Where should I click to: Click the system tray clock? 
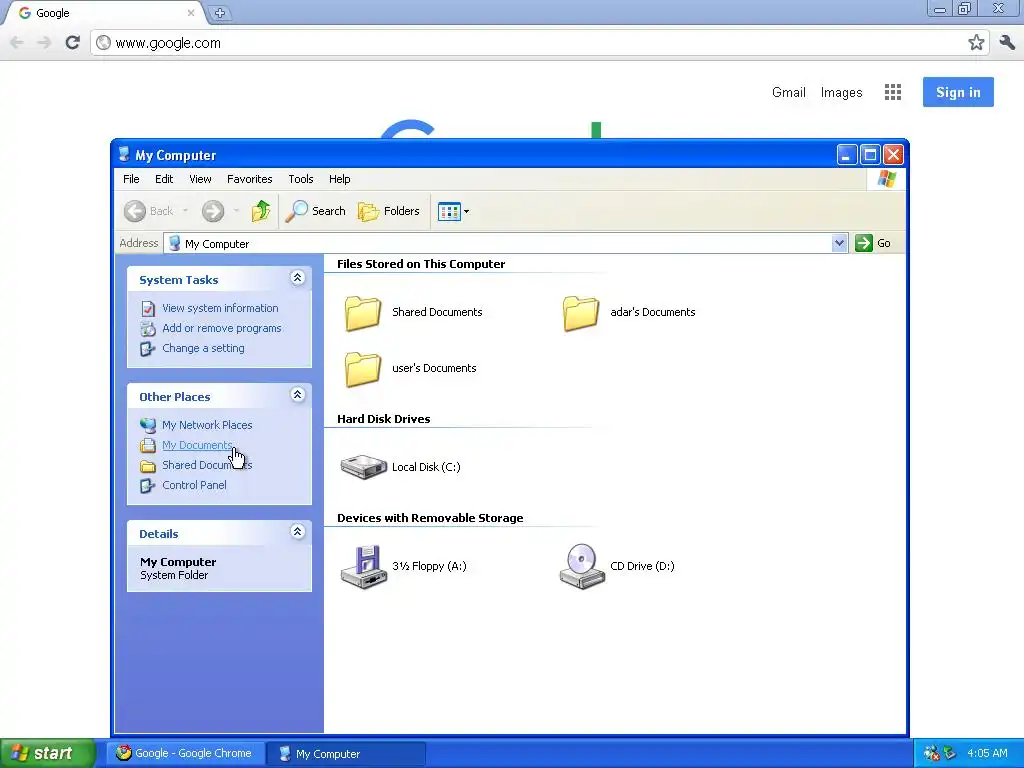coord(987,754)
